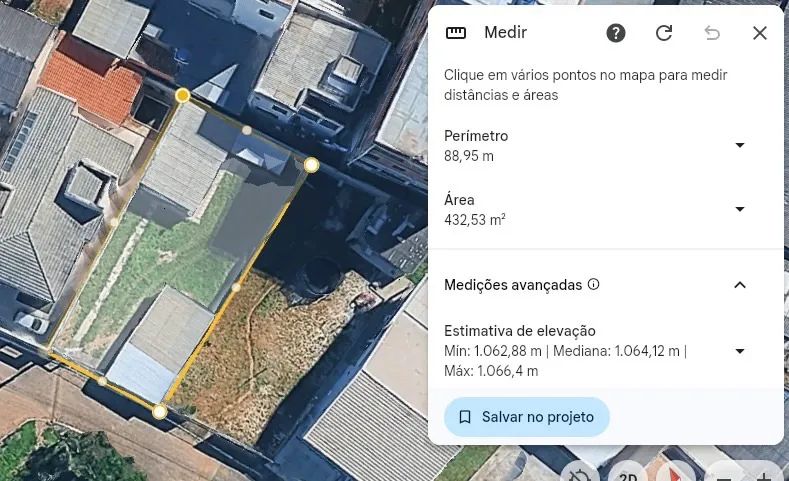This screenshot has height=481, width=789.
Task: Click the Mín: 1.062,88 m elevation value
Action: tap(493, 351)
